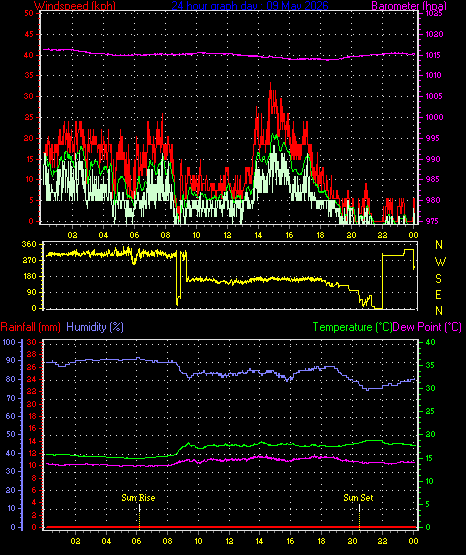
Task: Select the Windspeed (kph) axis title
Action: [75, 6]
